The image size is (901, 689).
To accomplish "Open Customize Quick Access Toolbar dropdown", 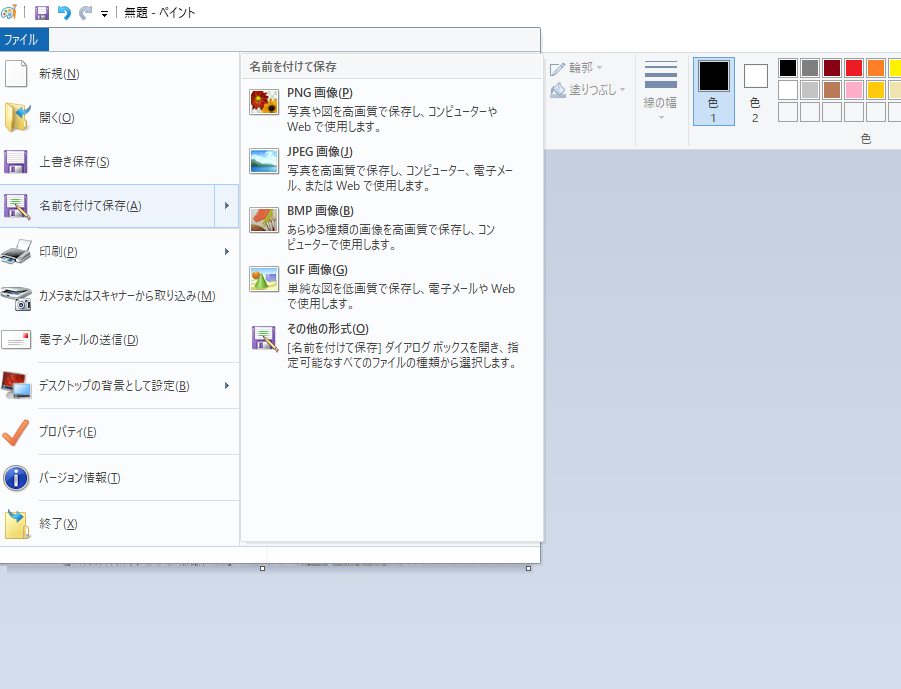I will coord(105,14).
